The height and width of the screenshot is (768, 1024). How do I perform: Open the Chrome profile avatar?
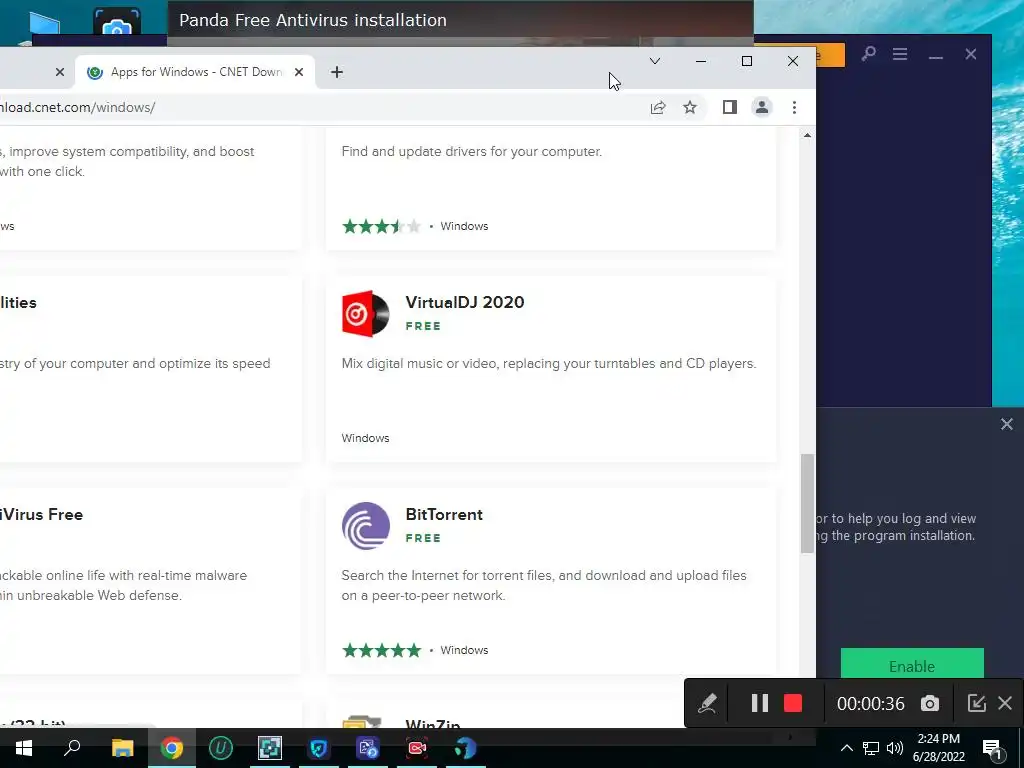point(761,107)
